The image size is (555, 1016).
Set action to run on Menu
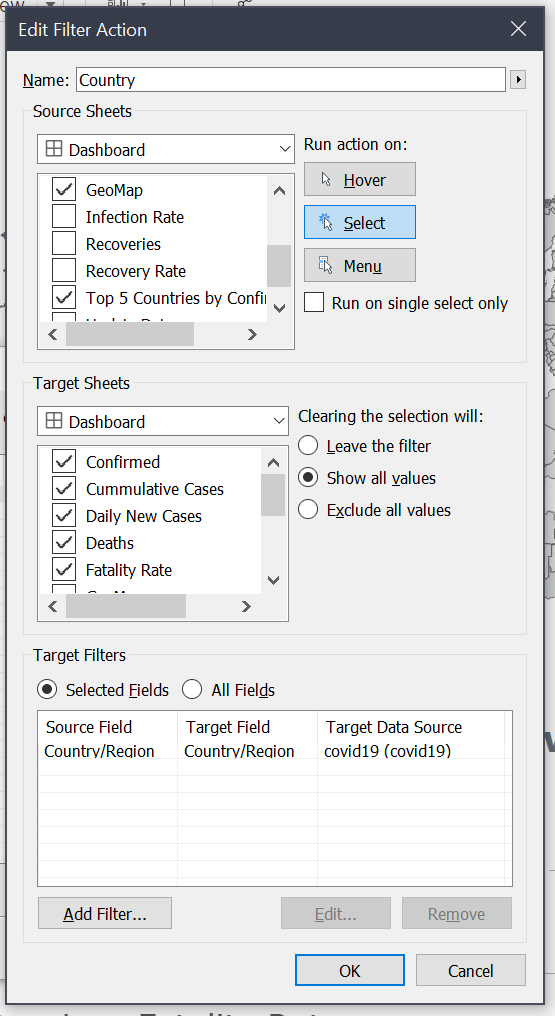click(359, 265)
